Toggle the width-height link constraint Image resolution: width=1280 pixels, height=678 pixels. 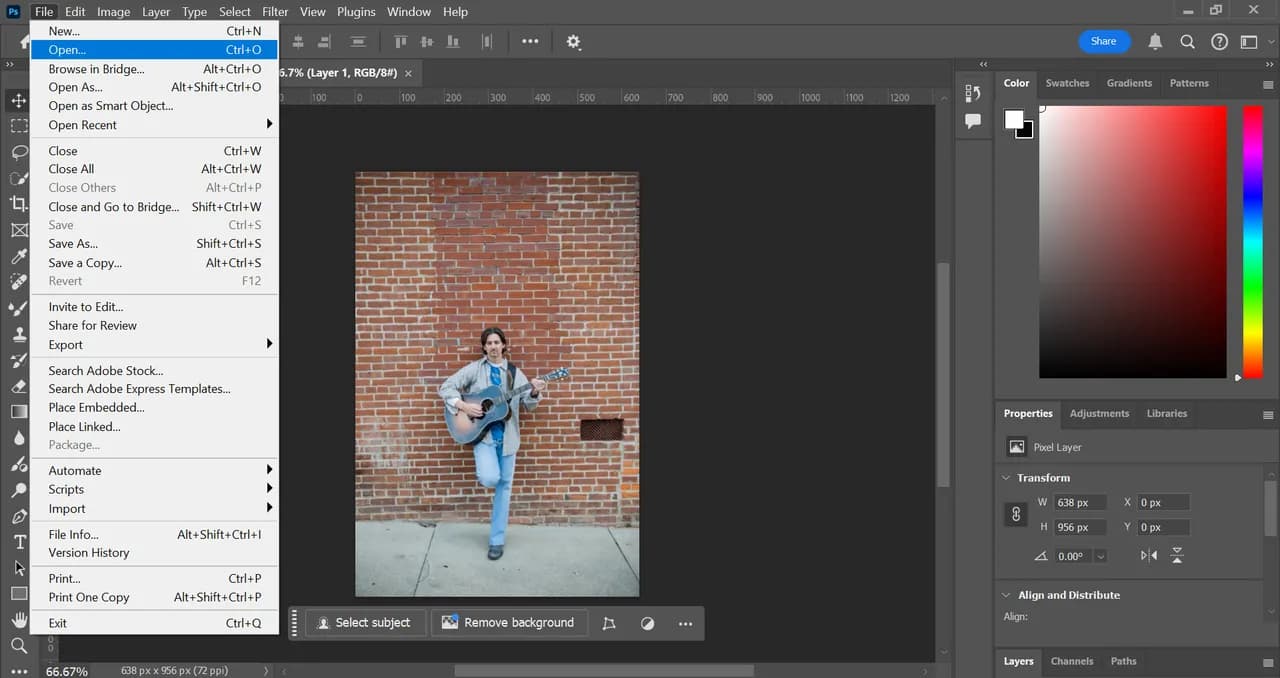pos(1016,514)
